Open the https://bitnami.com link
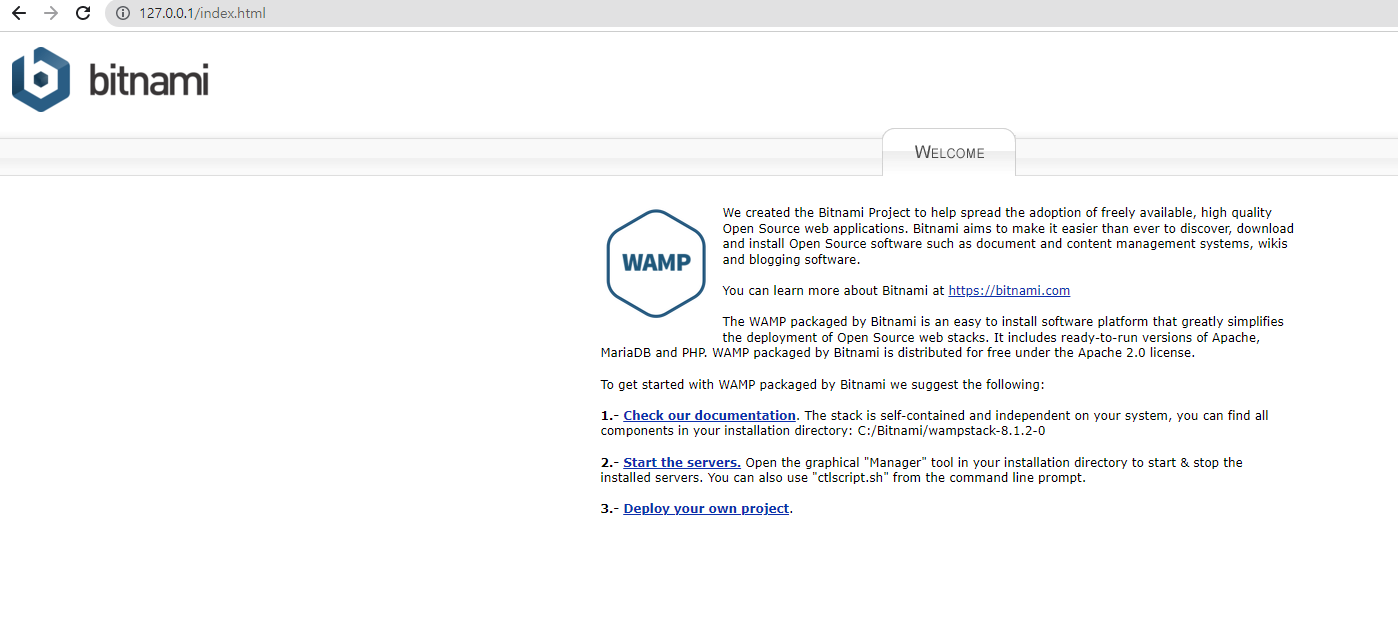Screen dimensions: 1398x617 [1009, 291]
